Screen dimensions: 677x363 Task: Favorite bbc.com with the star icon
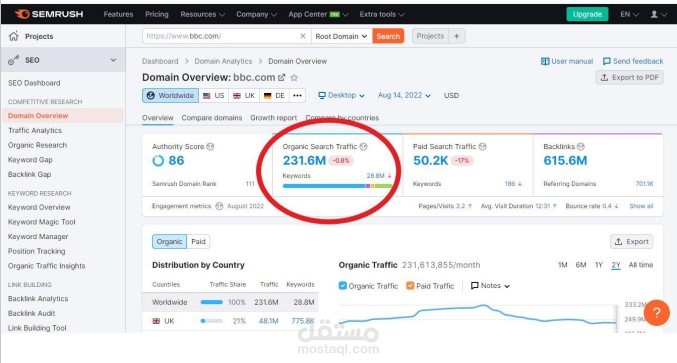pyautogui.click(x=294, y=78)
